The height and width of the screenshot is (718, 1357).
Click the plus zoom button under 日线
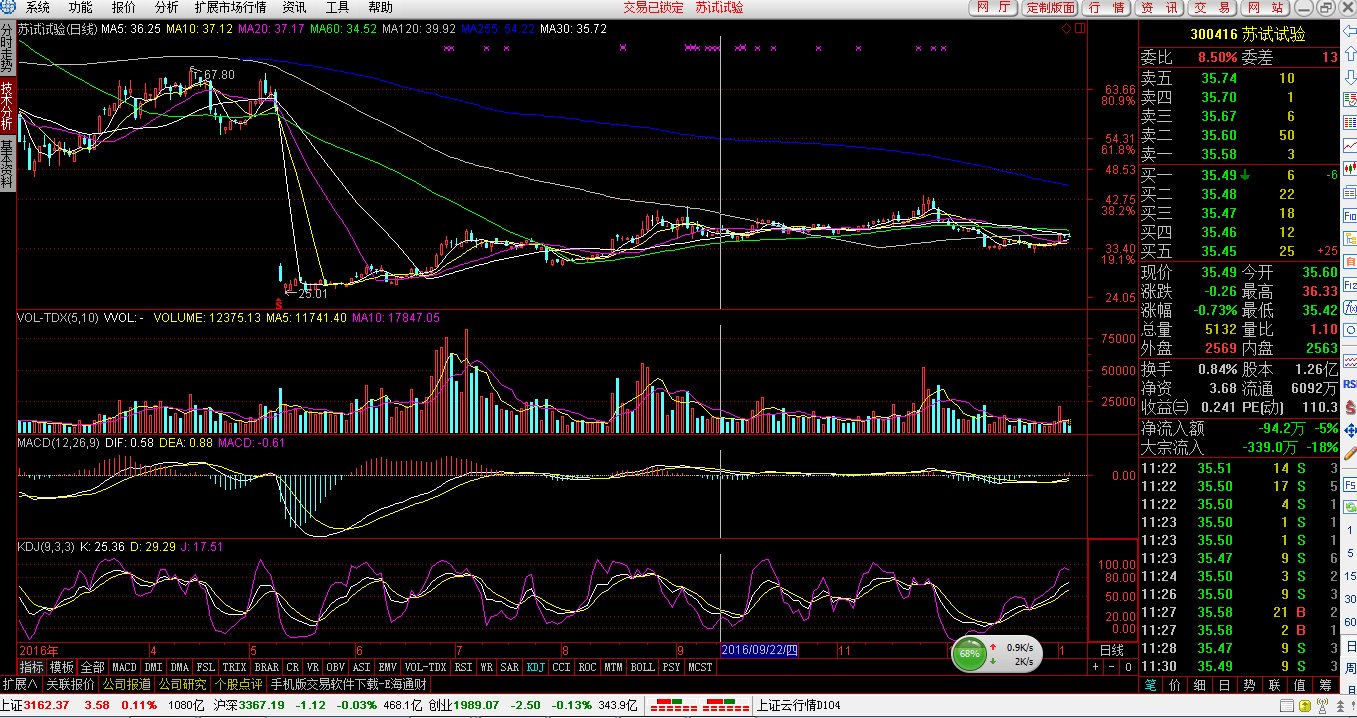(1095, 667)
